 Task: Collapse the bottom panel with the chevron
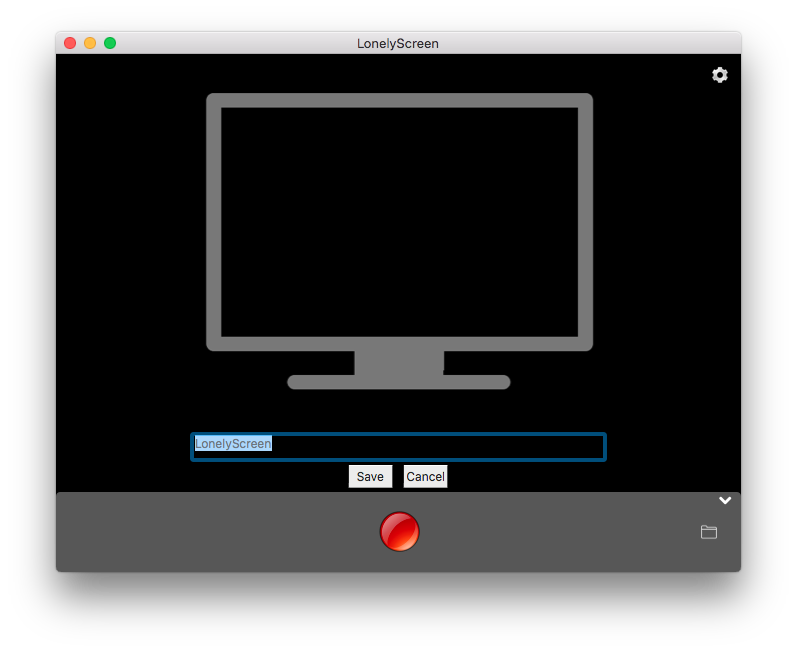pyautogui.click(x=725, y=501)
